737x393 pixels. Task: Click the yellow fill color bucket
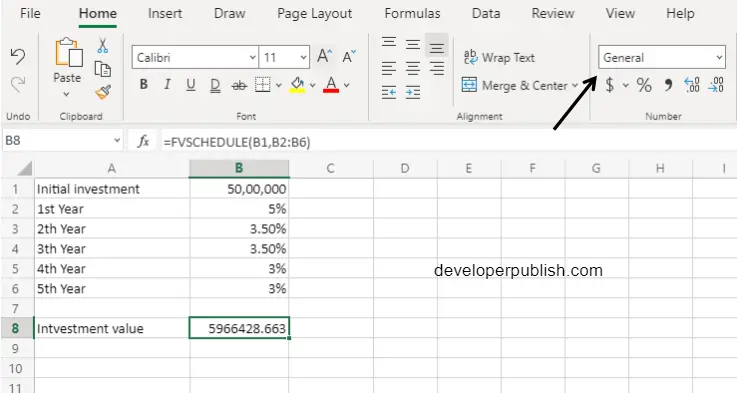tap(297, 85)
